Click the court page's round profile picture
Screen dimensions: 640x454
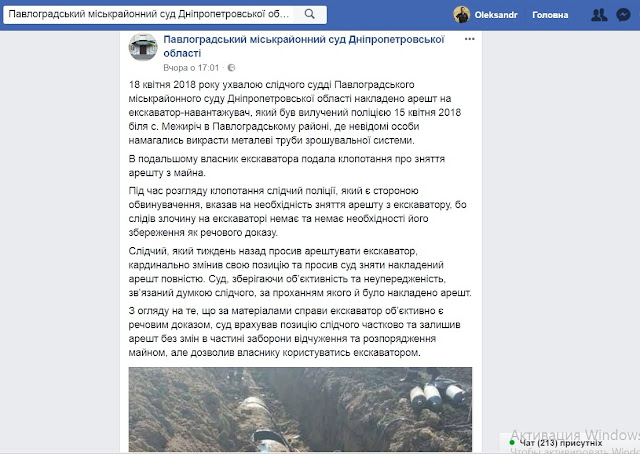[x=143, y=47]
